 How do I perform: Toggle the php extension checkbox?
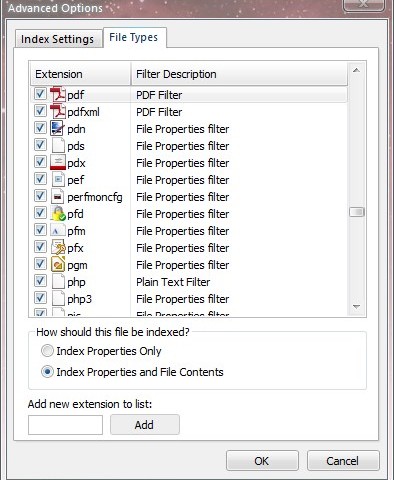(40, 281)
